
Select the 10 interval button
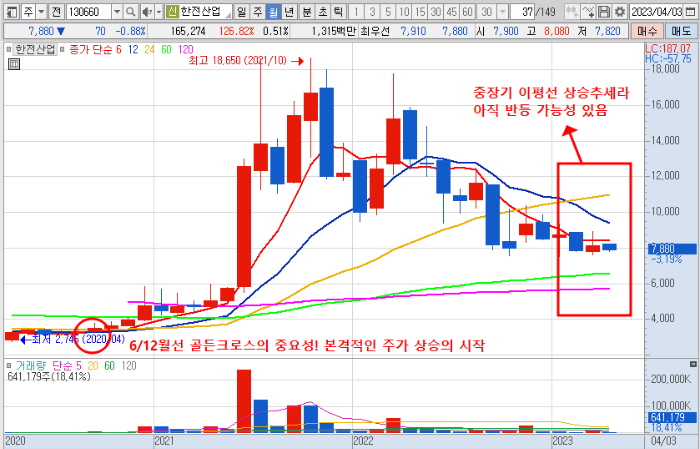tap(404, 12)
